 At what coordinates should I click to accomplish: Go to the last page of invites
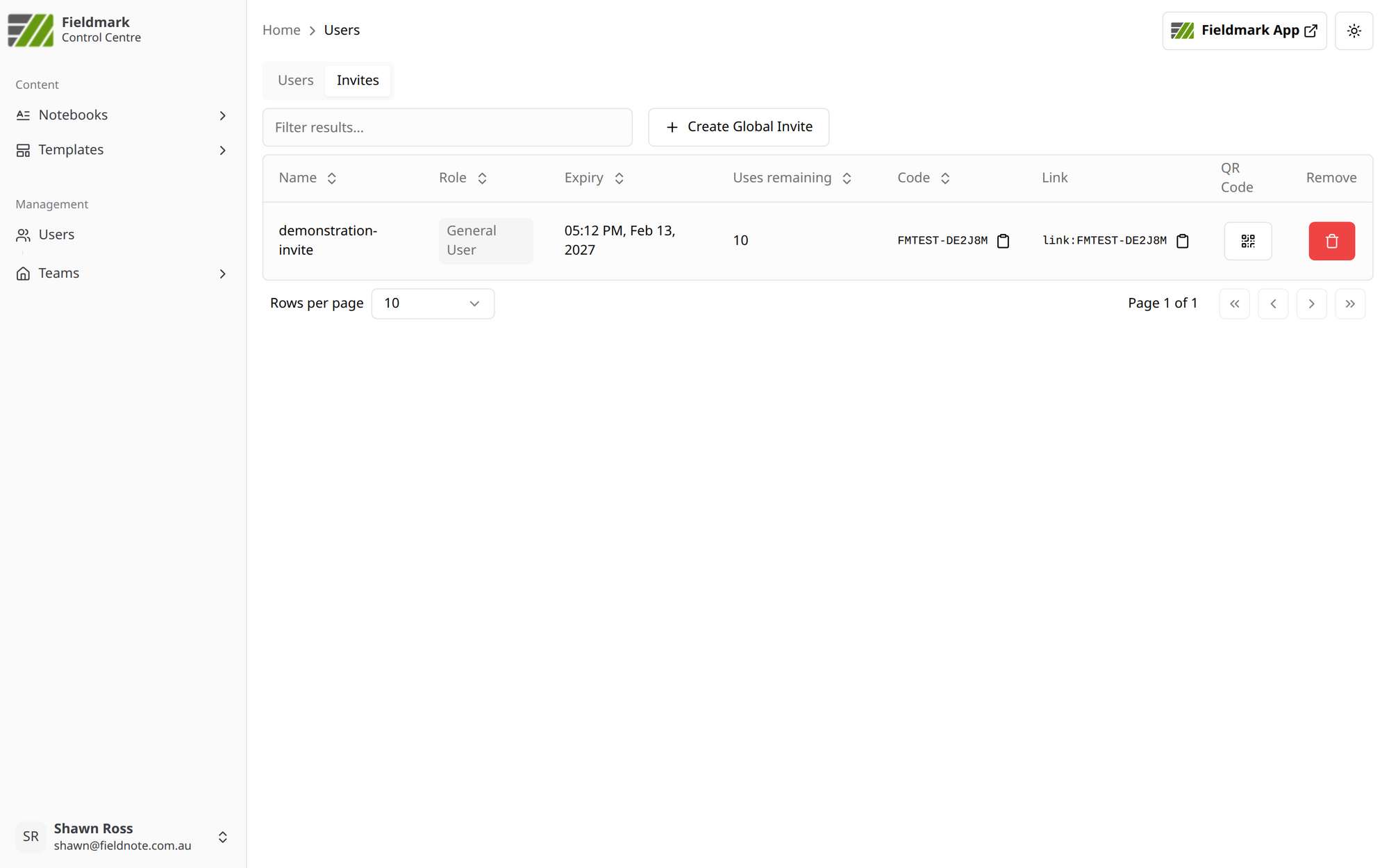1349,303
